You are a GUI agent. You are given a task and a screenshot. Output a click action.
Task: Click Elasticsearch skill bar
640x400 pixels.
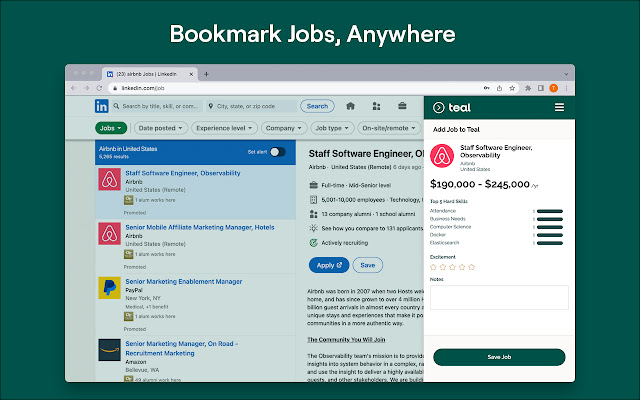(550, 243)
